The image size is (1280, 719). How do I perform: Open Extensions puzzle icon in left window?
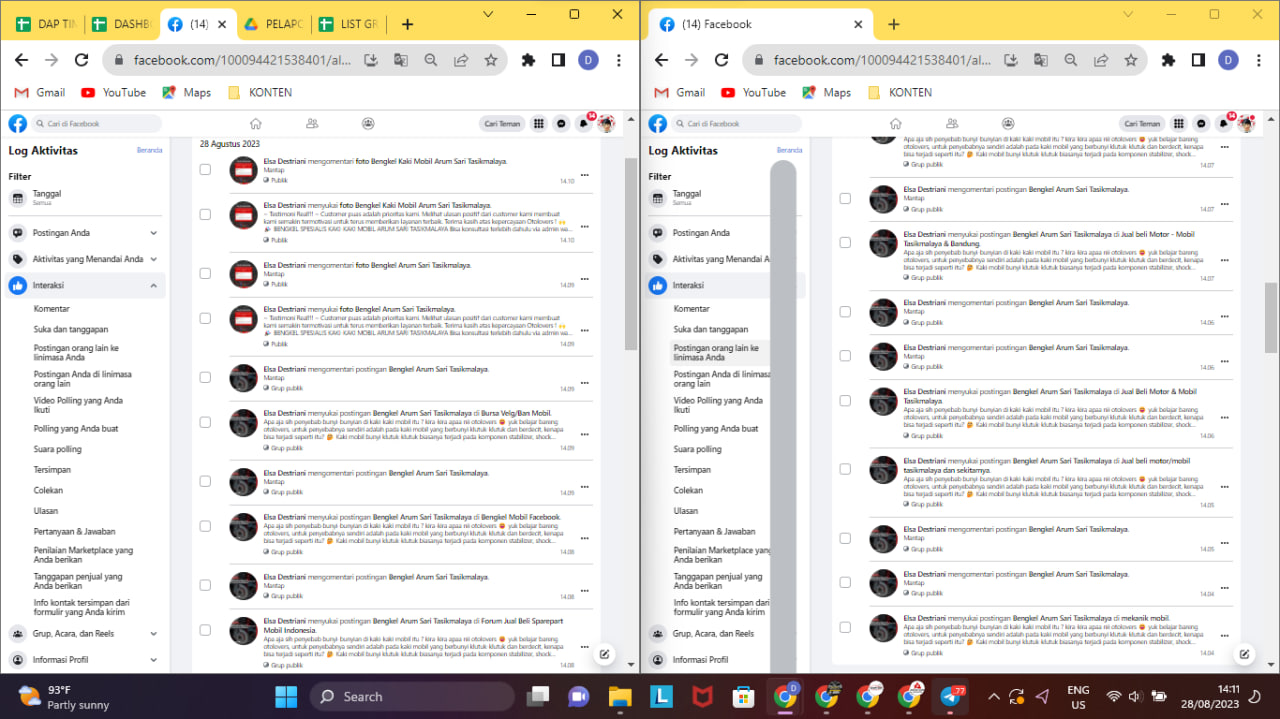tap(528, 60)
